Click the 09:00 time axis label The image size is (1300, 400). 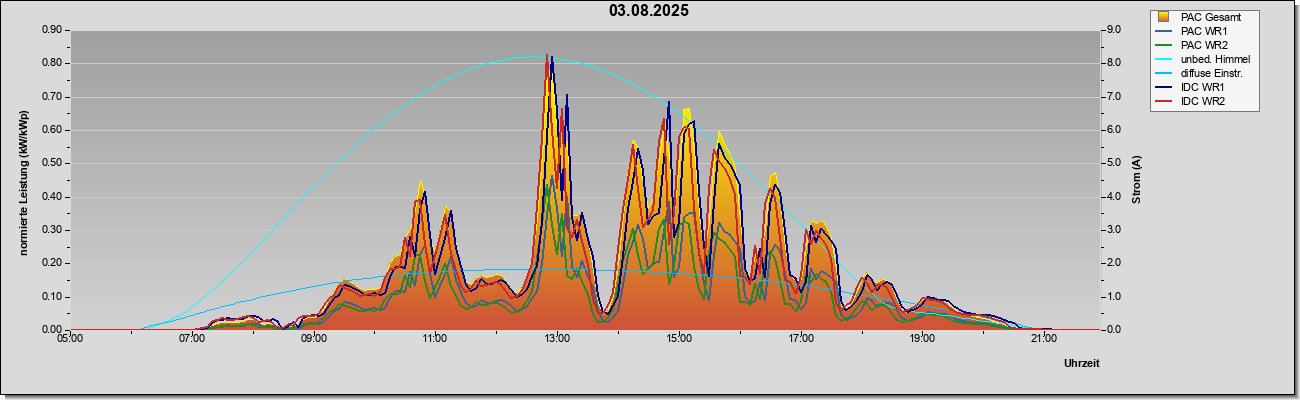[x=313, y=339]
